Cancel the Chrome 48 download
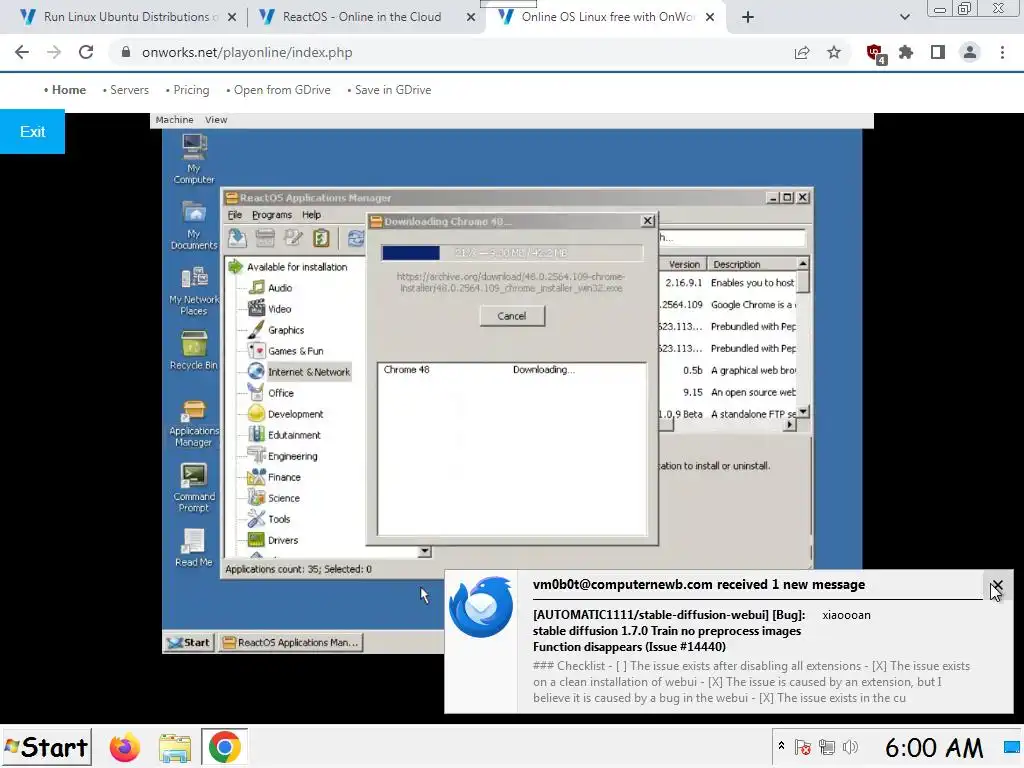Viewport: 1024px width, 768px height. tap(512, 316)
